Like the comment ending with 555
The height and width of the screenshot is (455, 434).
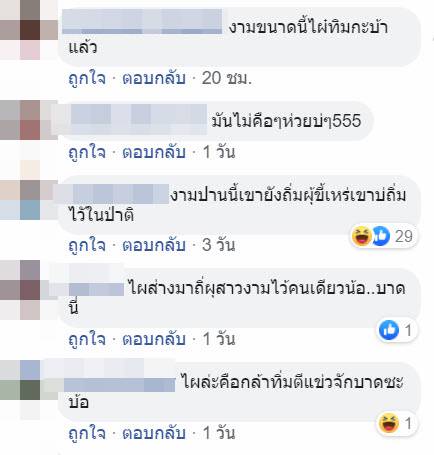(87, 153)
